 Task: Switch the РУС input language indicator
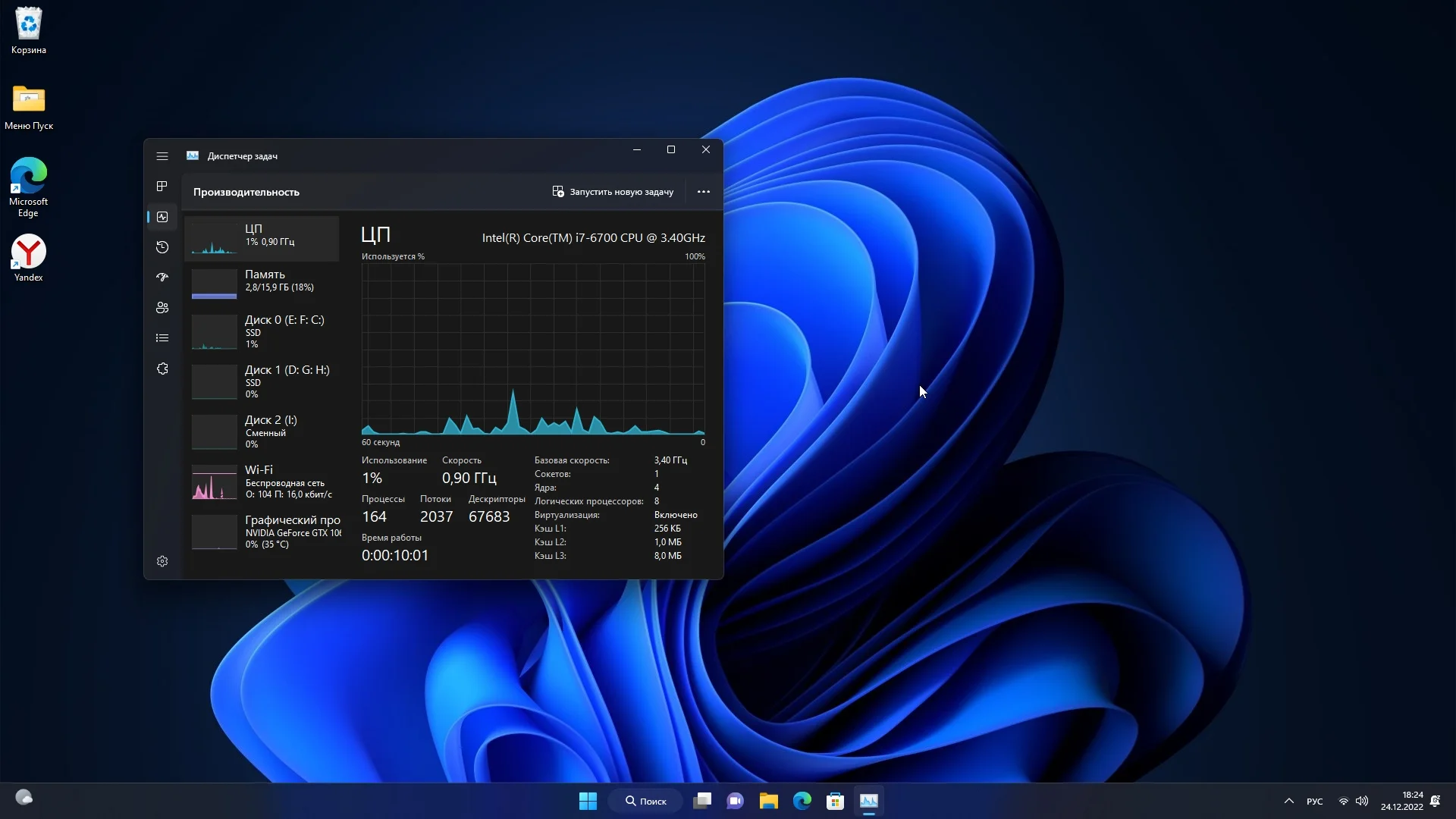tap(1314, 802)
